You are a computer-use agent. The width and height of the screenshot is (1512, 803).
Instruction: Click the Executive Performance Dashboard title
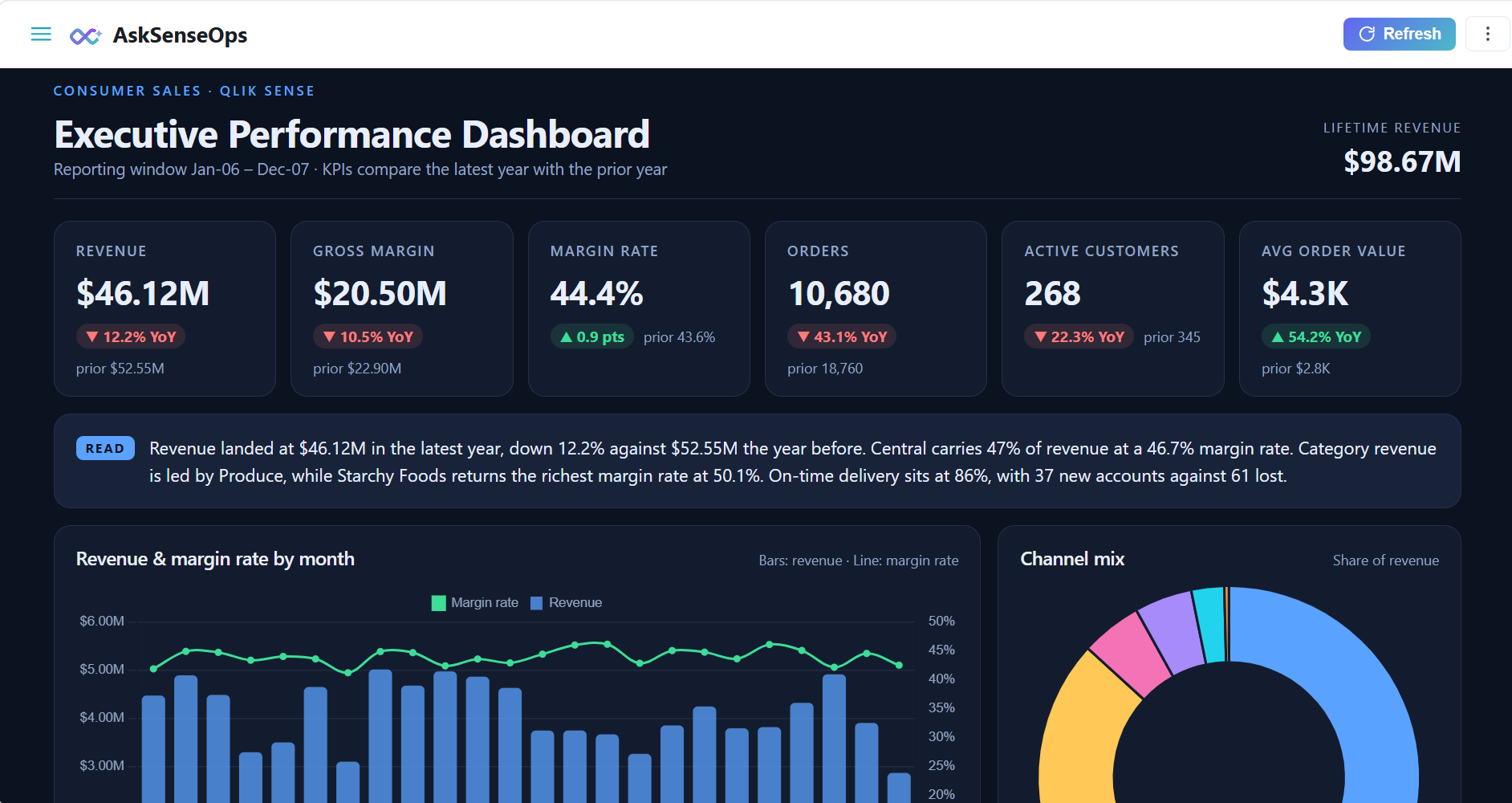(x=352, y=134)
